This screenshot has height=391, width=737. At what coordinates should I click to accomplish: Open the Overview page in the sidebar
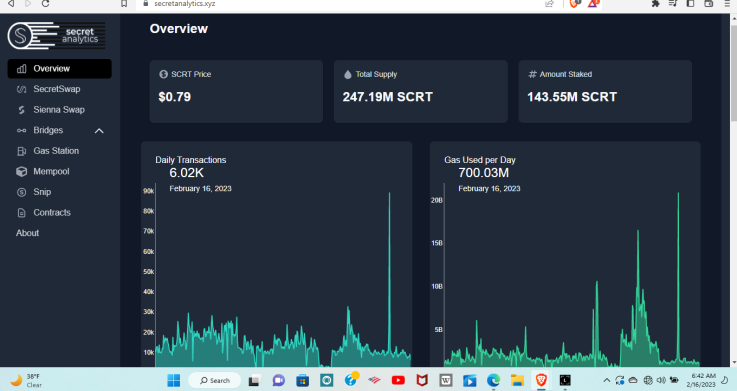(60, 69)
